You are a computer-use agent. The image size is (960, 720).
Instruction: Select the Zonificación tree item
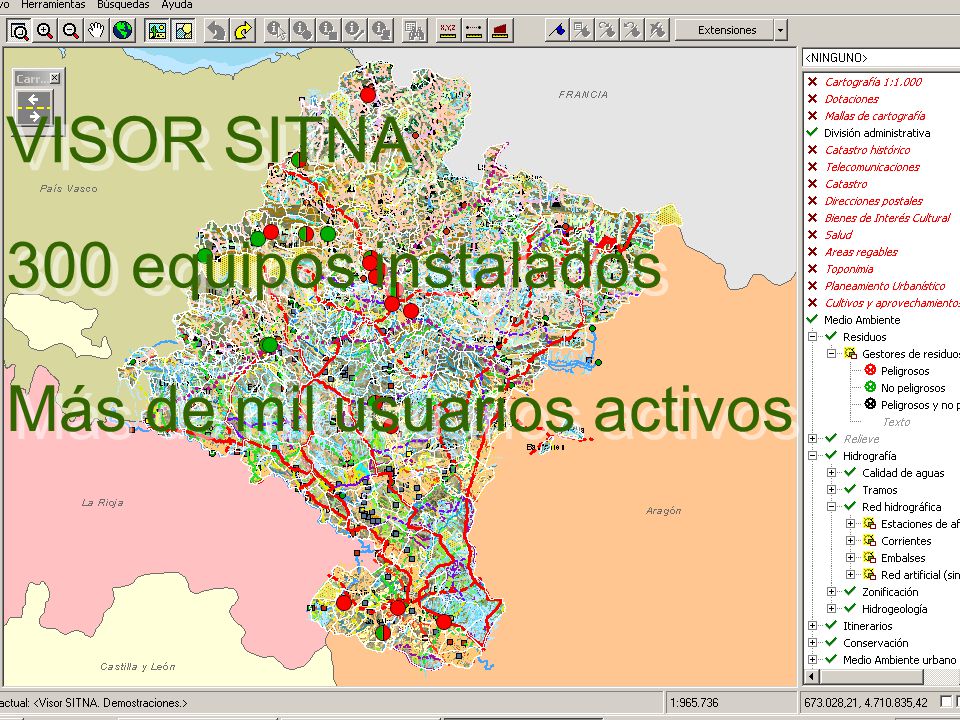pos(890,592)
